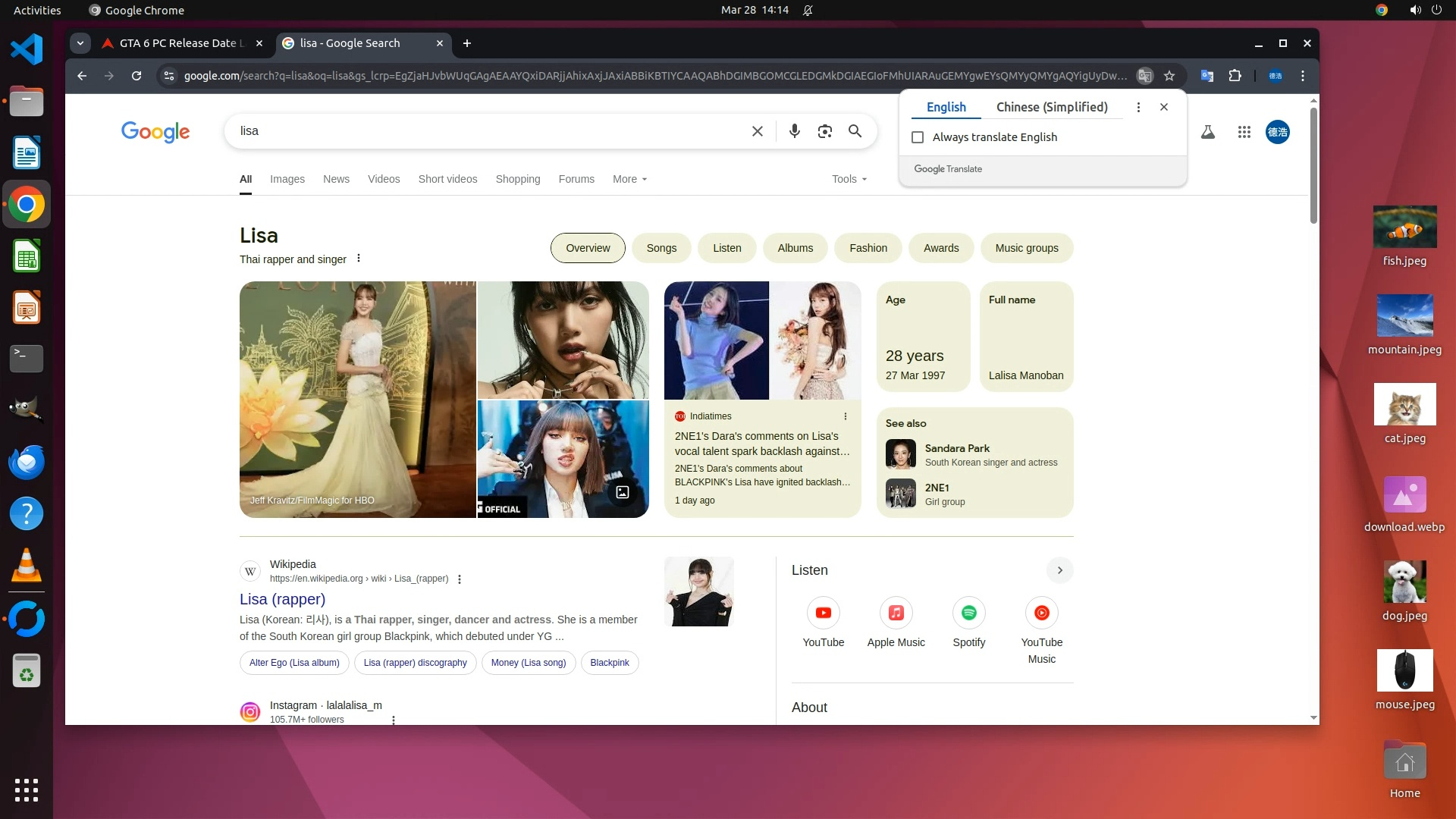This screenshot has width=1456, height=819.
Task: Expand Listen section with arrow chevron
Action: (x=1059, y=570)
